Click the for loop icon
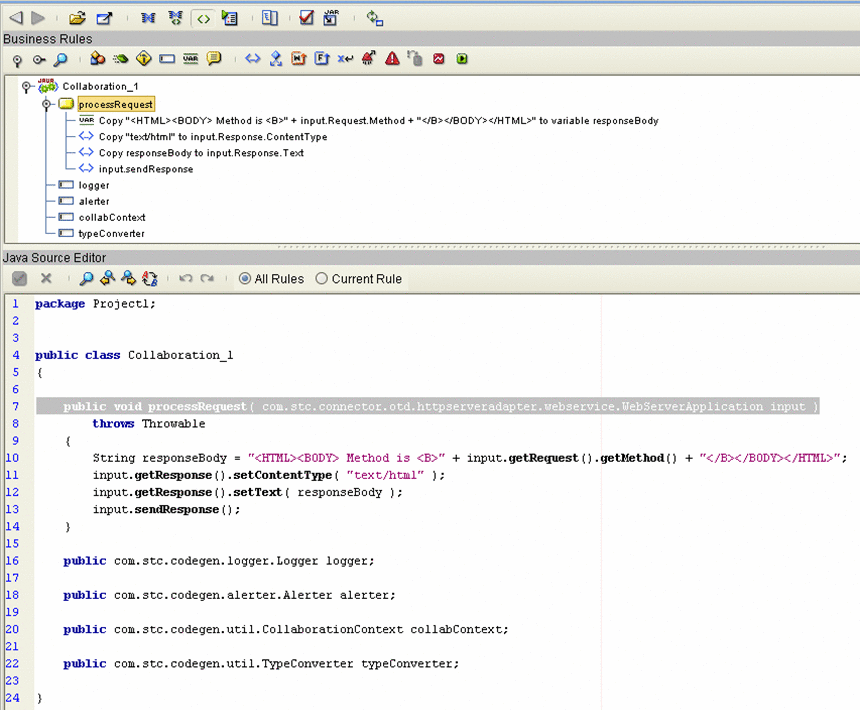The image size is (860, 710). 322,58
